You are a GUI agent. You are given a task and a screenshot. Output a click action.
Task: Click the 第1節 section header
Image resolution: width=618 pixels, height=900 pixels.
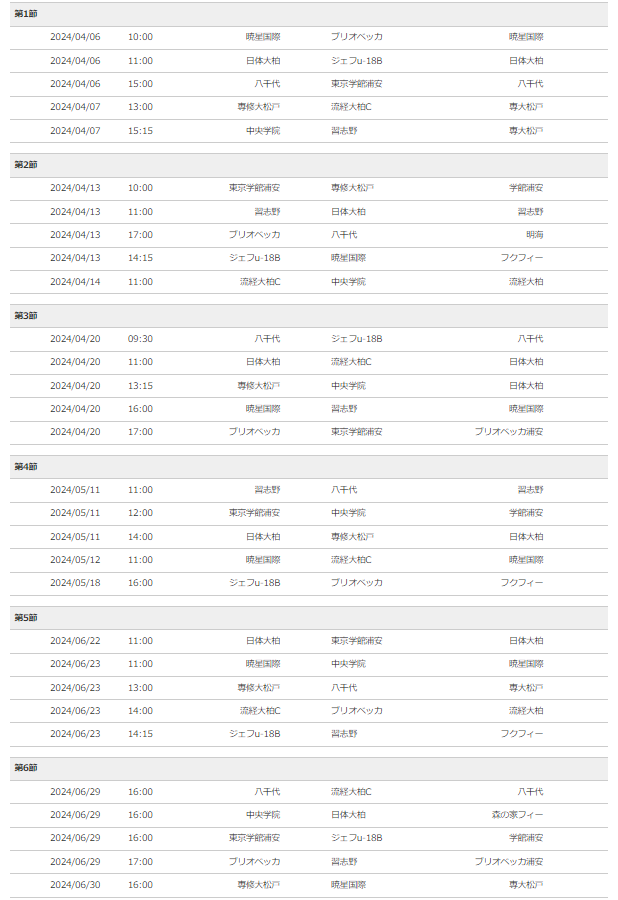coord(309,14)
